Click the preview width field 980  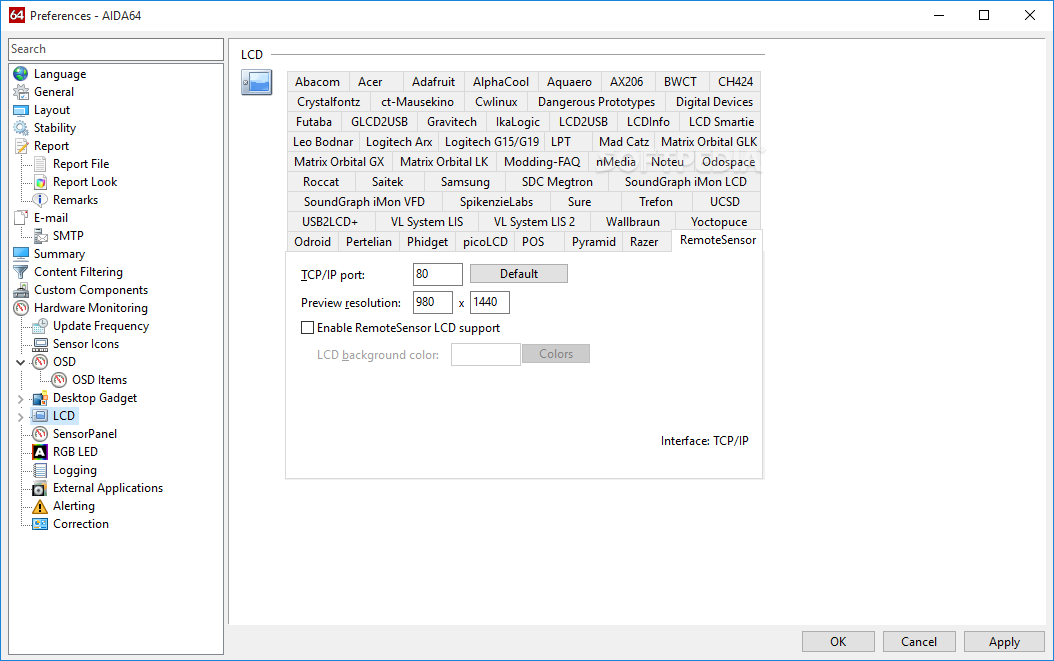pos(432,303)
